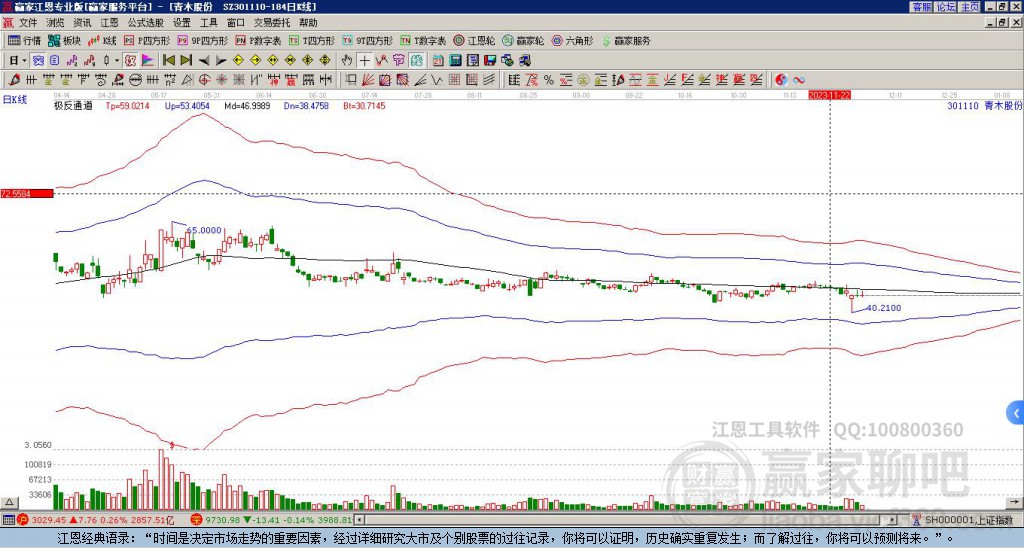Viewport: 1024px width, 548px height.
Task: Open the 交易委托 menu
Action: click(272, 23)
